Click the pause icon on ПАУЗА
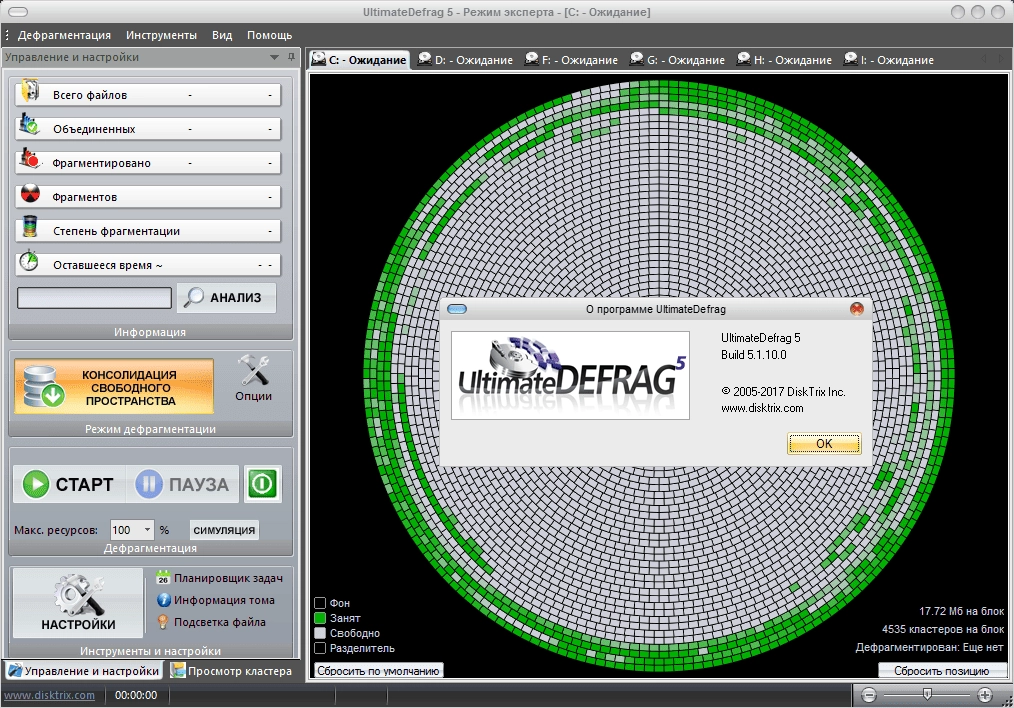1014x708 pixels. 149,484
